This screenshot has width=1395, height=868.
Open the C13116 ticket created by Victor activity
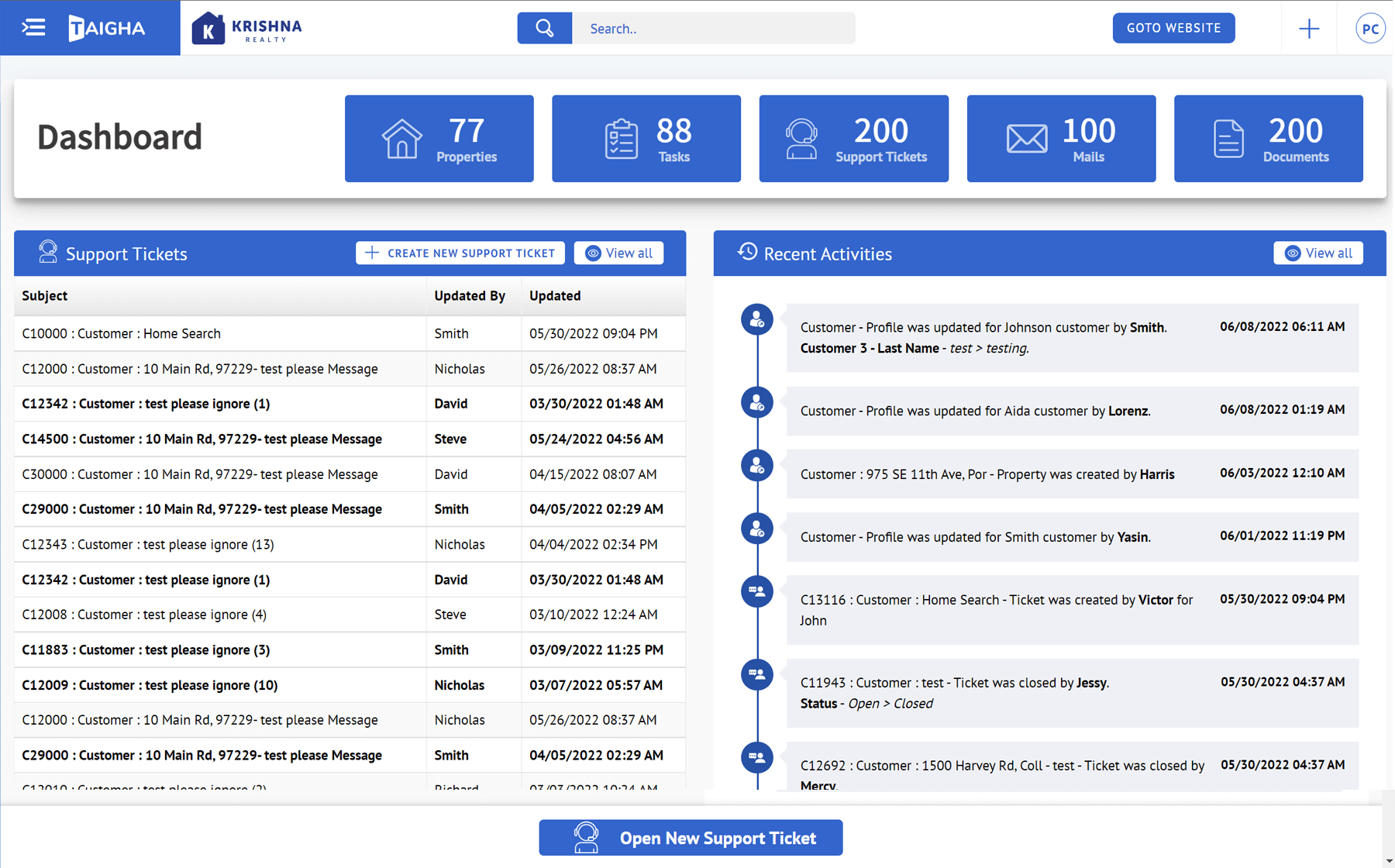[x=1073, y=610]
